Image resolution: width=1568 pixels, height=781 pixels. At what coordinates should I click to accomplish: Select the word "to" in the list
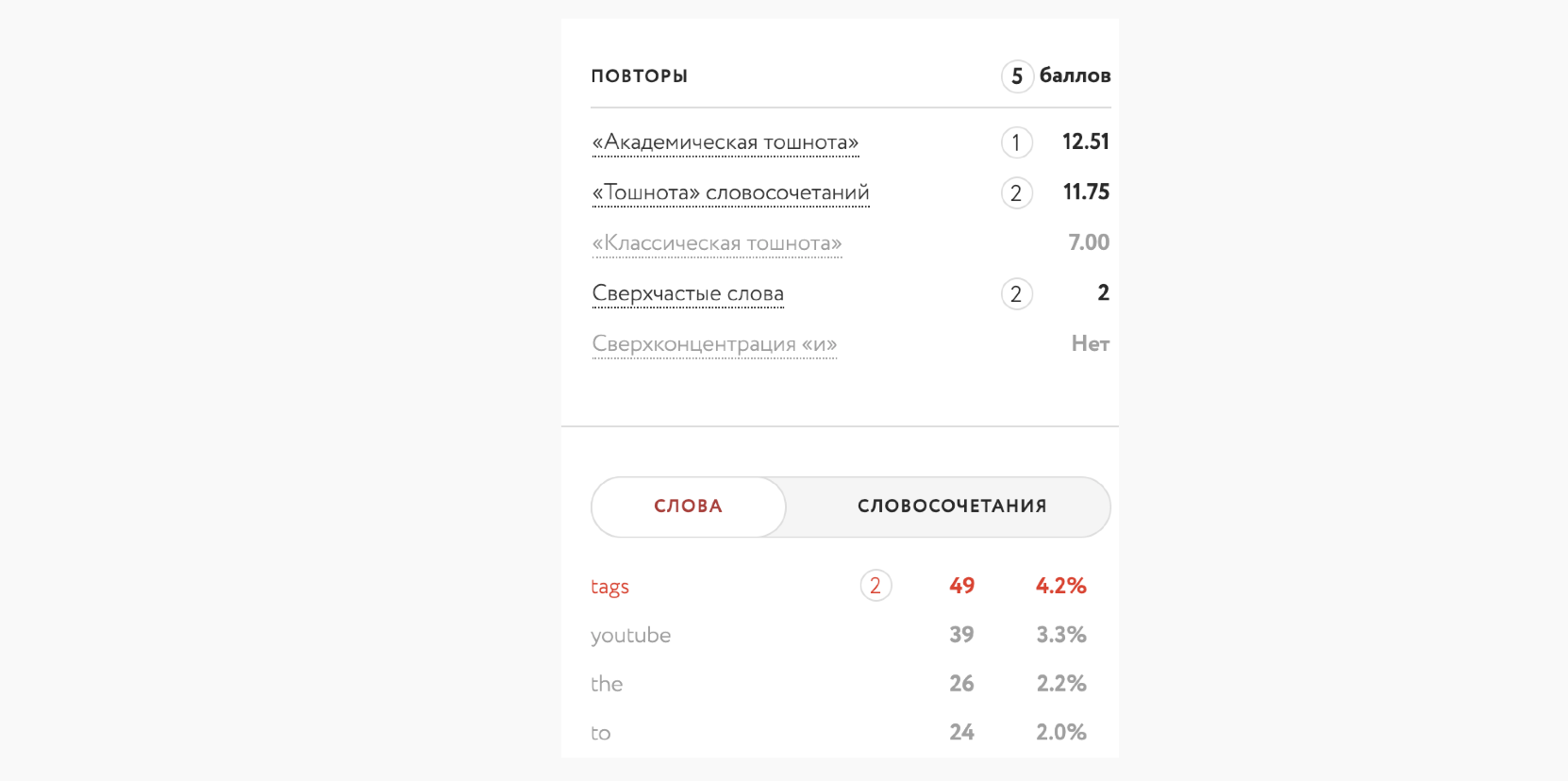coord(601,734)
